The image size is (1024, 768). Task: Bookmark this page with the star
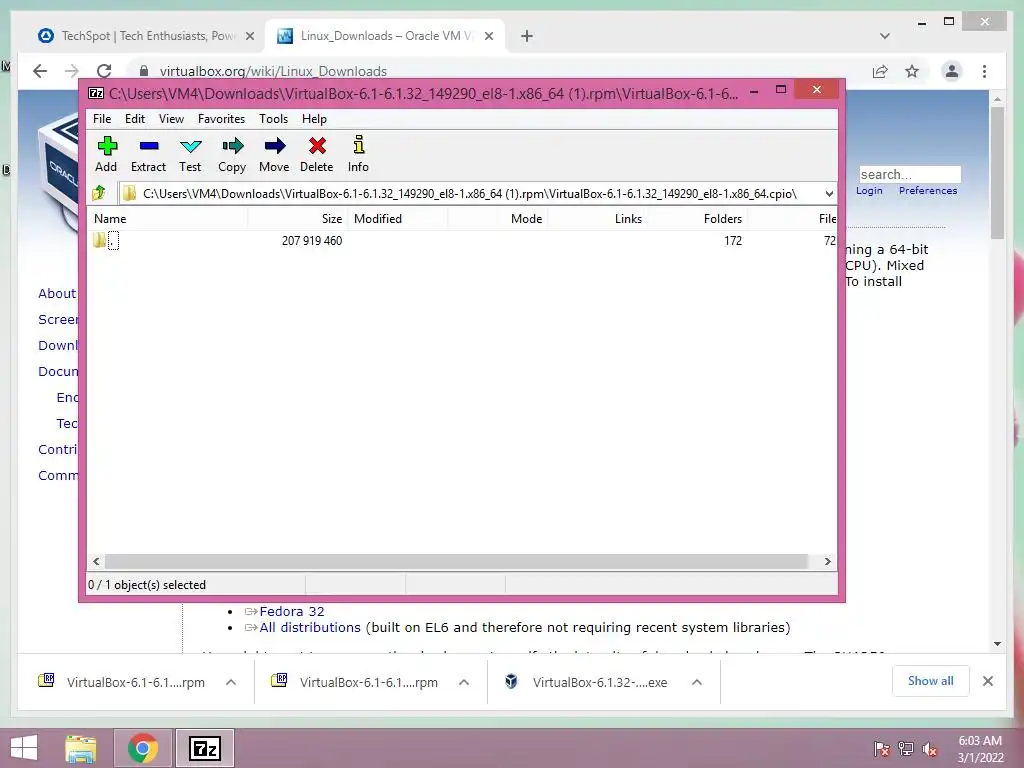point(912,71)
